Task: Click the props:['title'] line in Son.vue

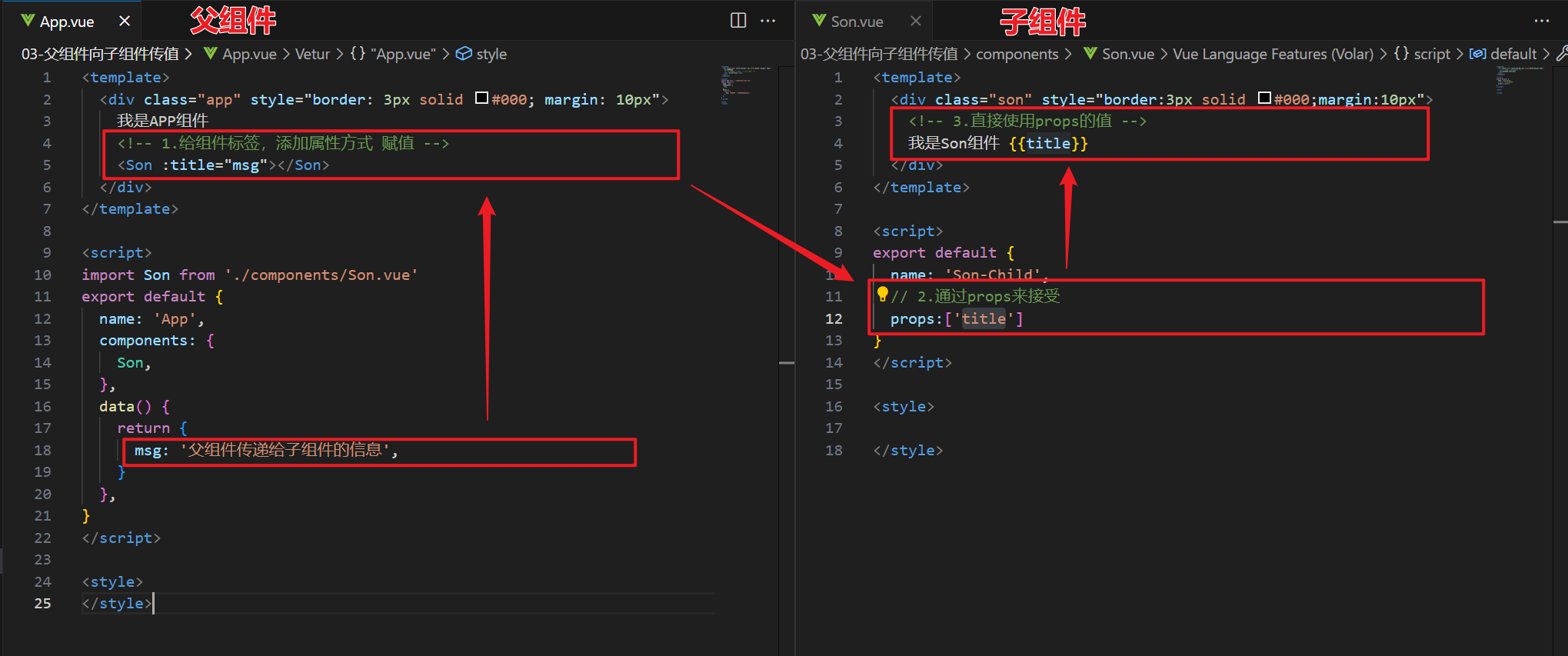Action: point(957,318)
